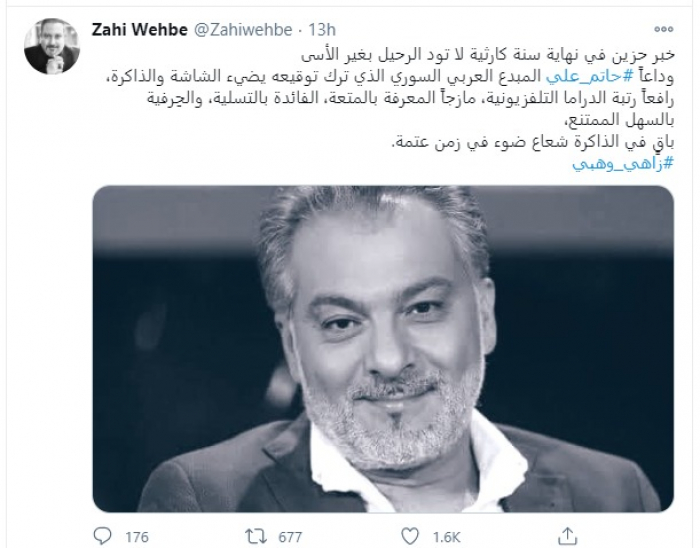Screen dimensions: 700x548
Task: Click the 1.6K likes count
Action: click(x=446, y=536)
